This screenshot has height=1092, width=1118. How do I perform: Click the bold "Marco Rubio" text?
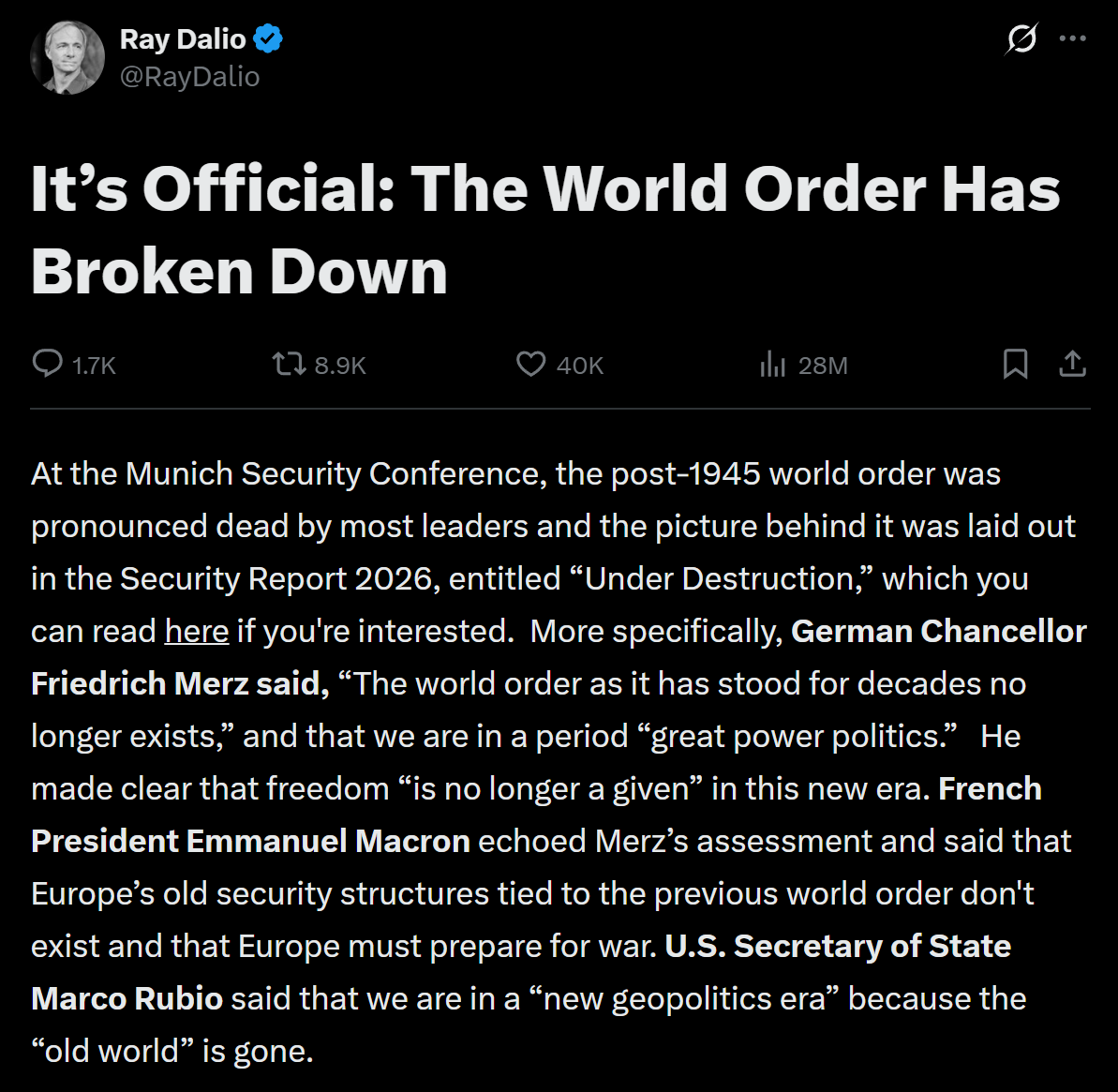tap(127, 998)
